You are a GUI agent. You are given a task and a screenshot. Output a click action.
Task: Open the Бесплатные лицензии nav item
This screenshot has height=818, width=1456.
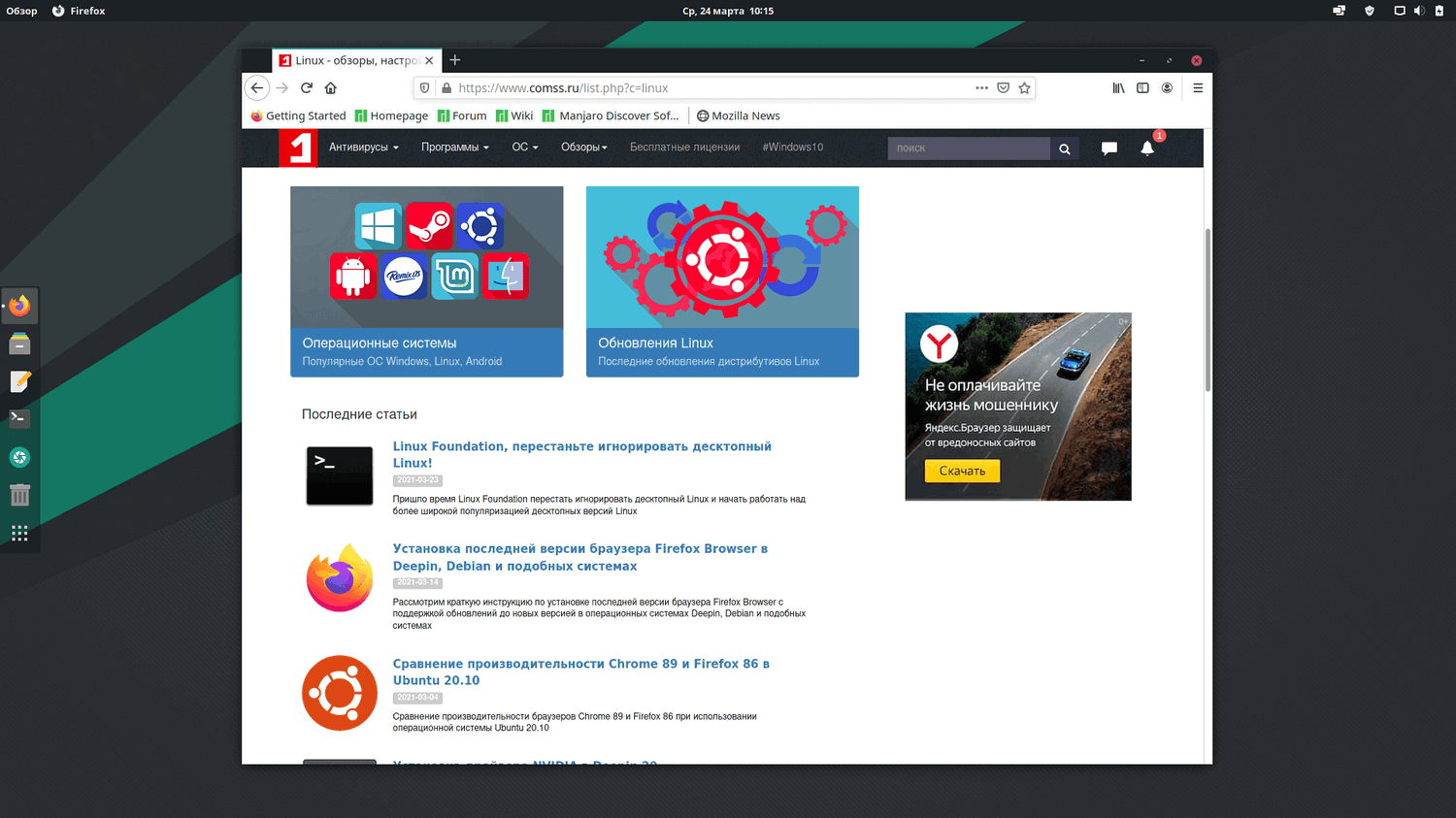[684, 147]
